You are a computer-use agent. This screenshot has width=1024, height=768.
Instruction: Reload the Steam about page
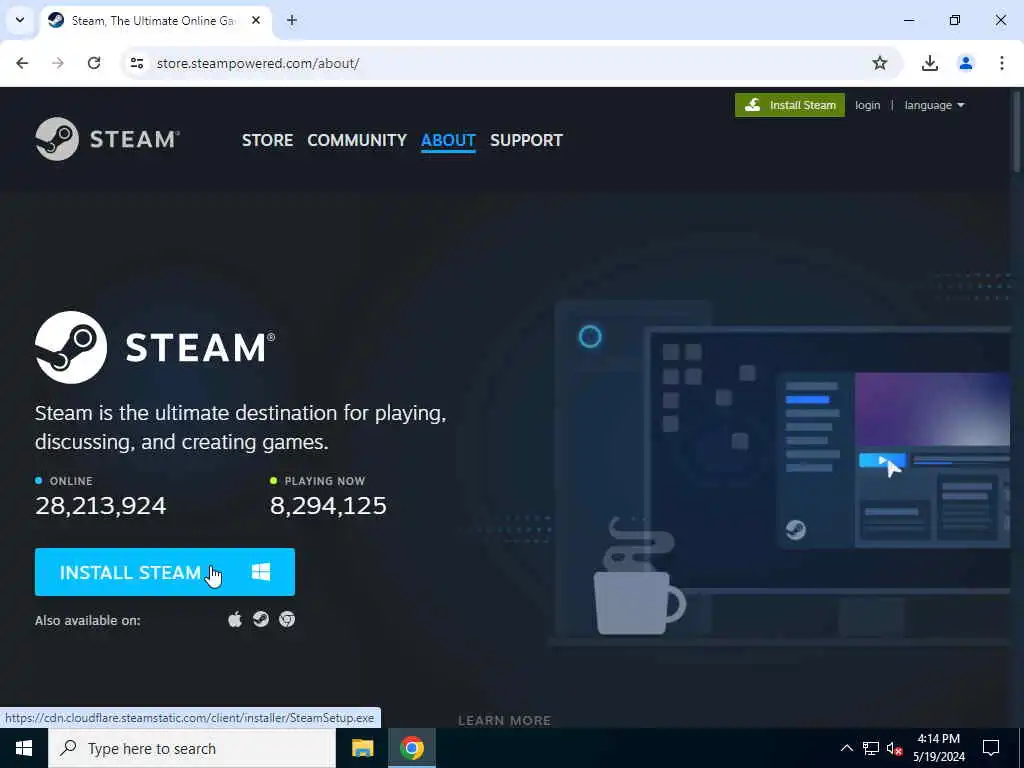pyautogui.click(x=94, y=63)
